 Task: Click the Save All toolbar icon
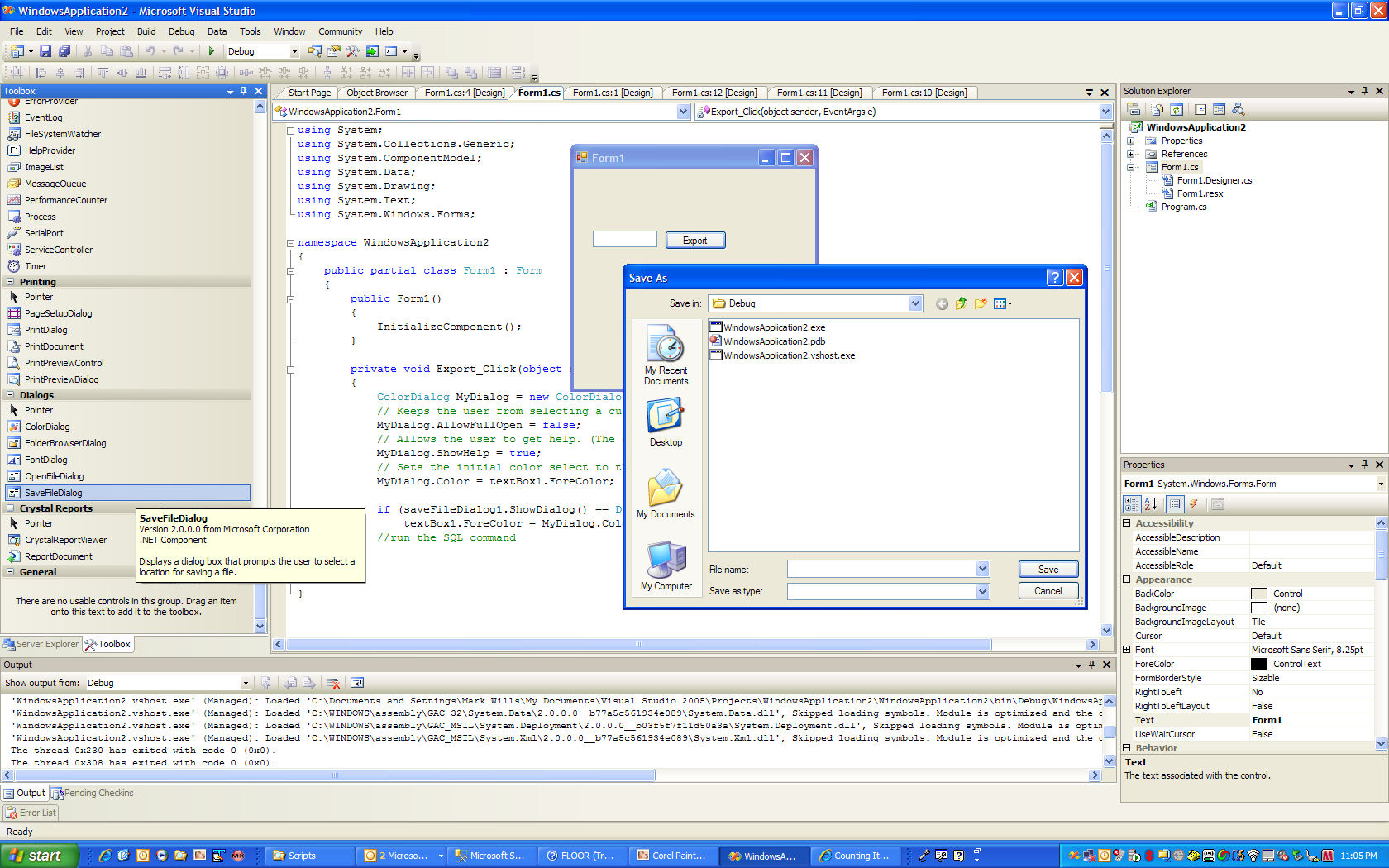click(x=65, y=50)
